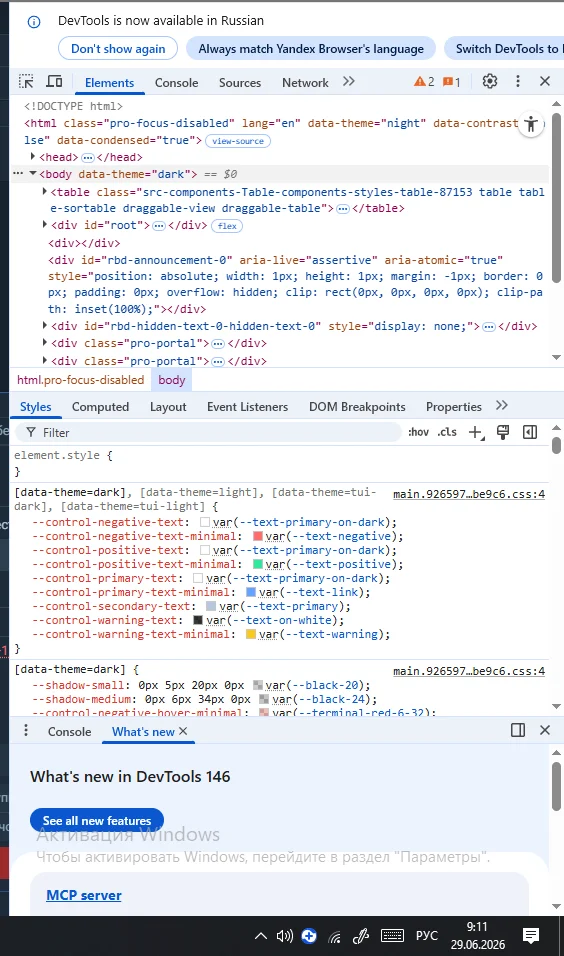Expand the head element node

click(x=33, y=157)
